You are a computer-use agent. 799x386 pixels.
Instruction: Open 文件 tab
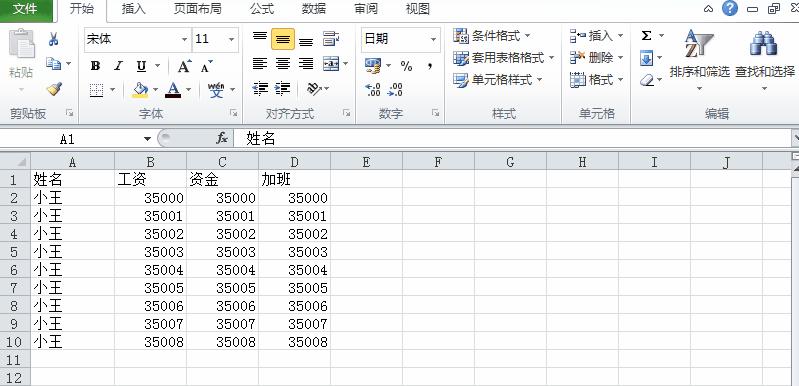(26, 9)
